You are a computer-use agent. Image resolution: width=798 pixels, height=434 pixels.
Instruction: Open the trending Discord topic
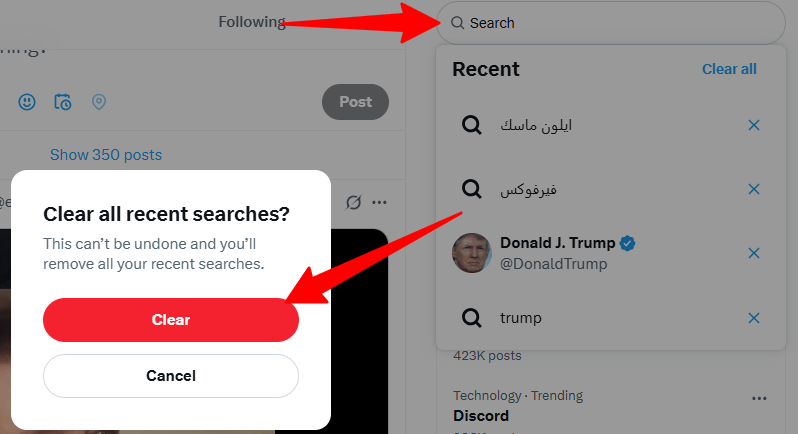coord(481,416)
